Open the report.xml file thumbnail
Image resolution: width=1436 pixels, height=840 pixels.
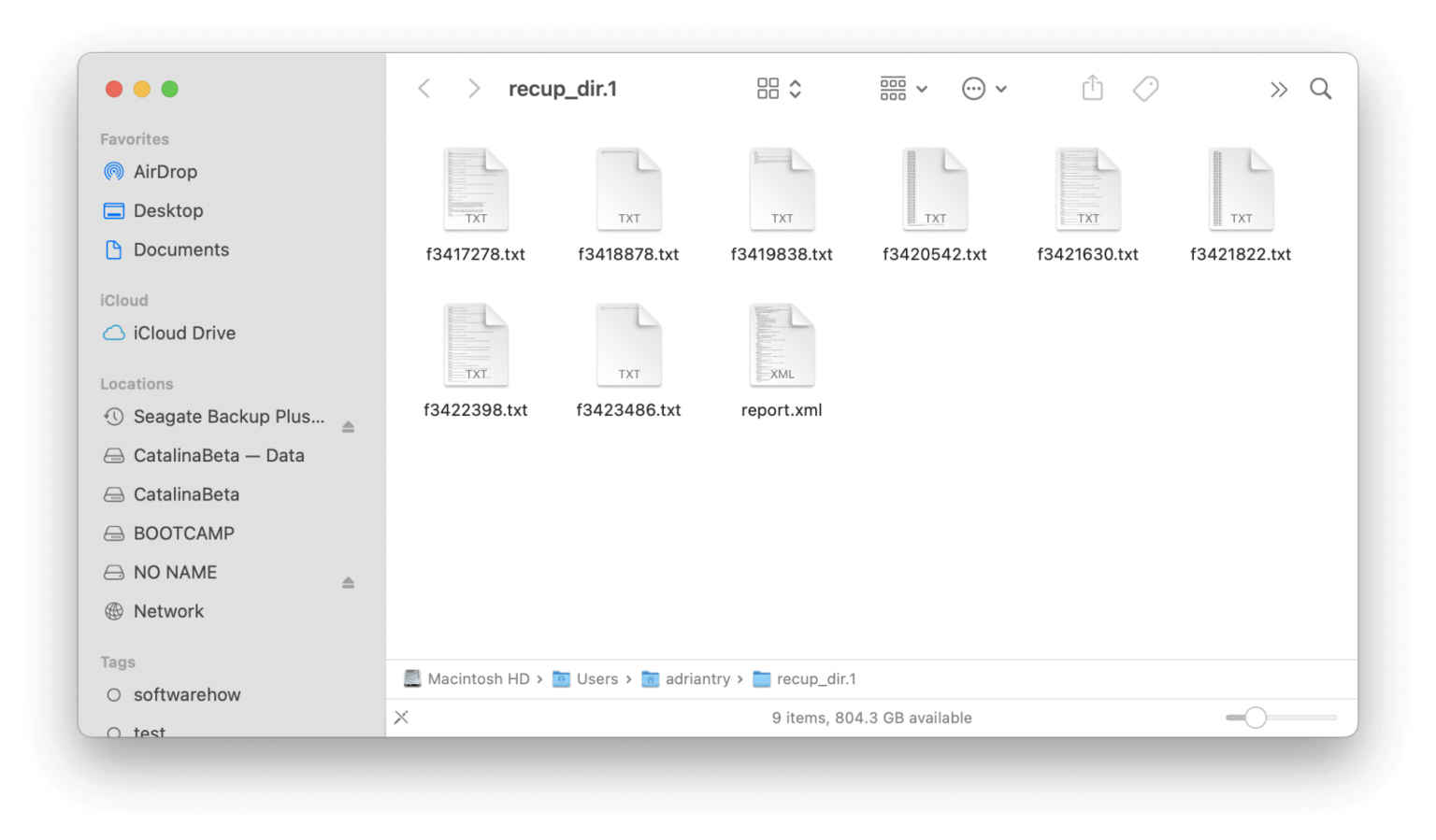782,344
